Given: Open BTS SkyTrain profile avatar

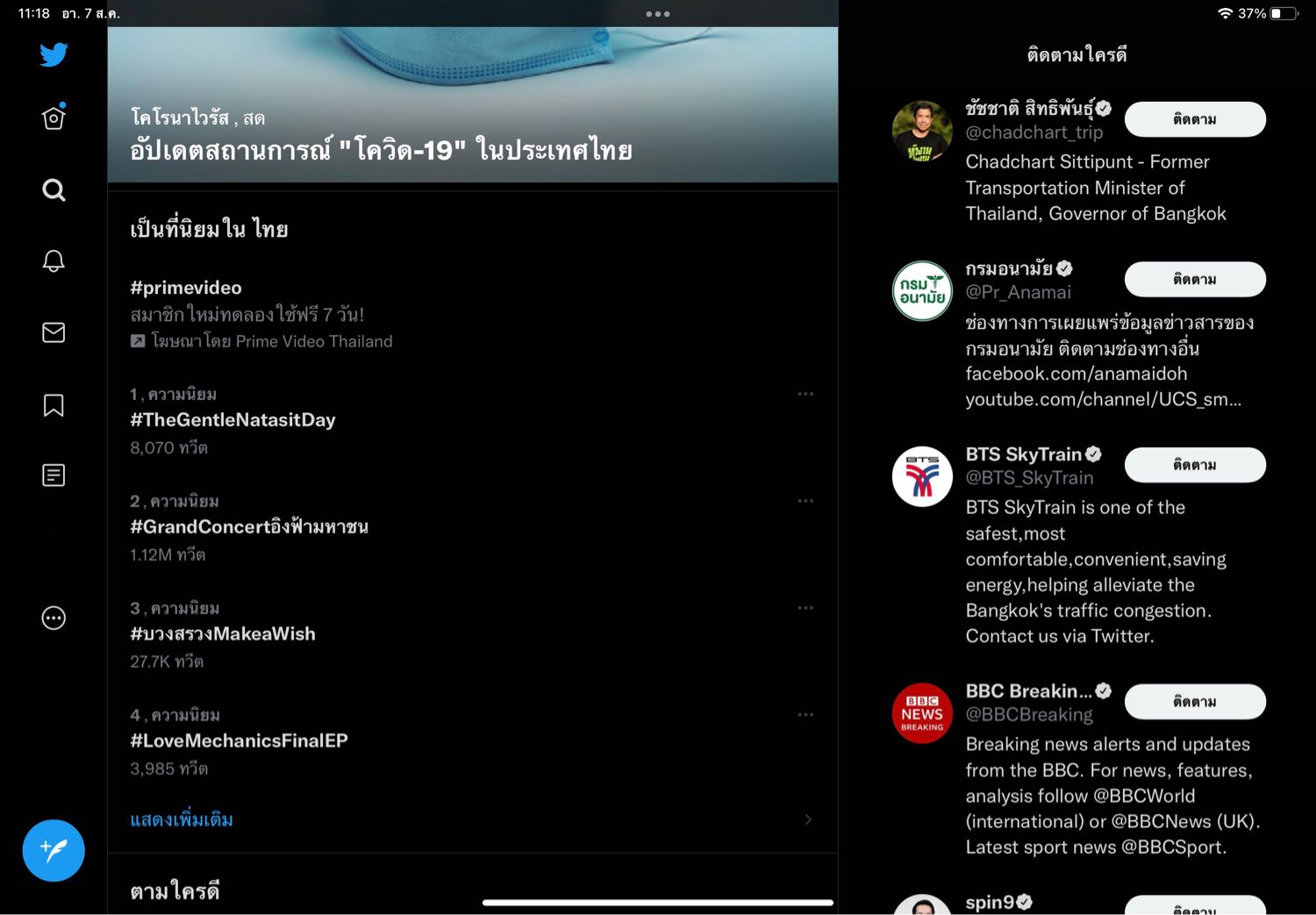Looking at the screenshot, I should pos(922,476).
